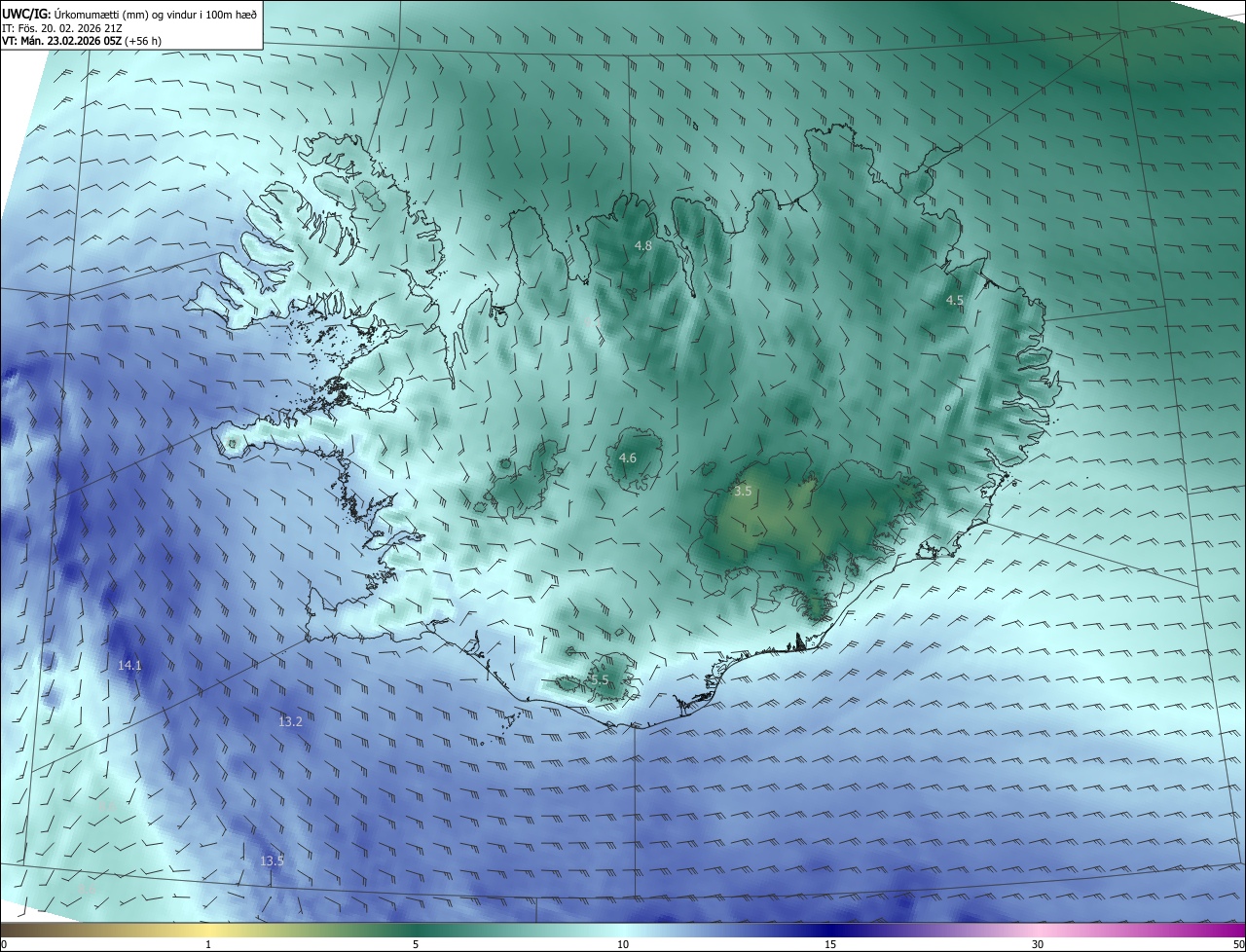Click the 13.2 precipitation value label

[290, 721]
